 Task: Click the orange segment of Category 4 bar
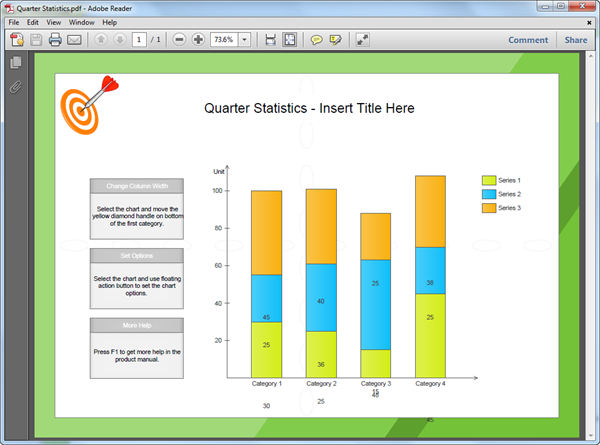[430, 212]
